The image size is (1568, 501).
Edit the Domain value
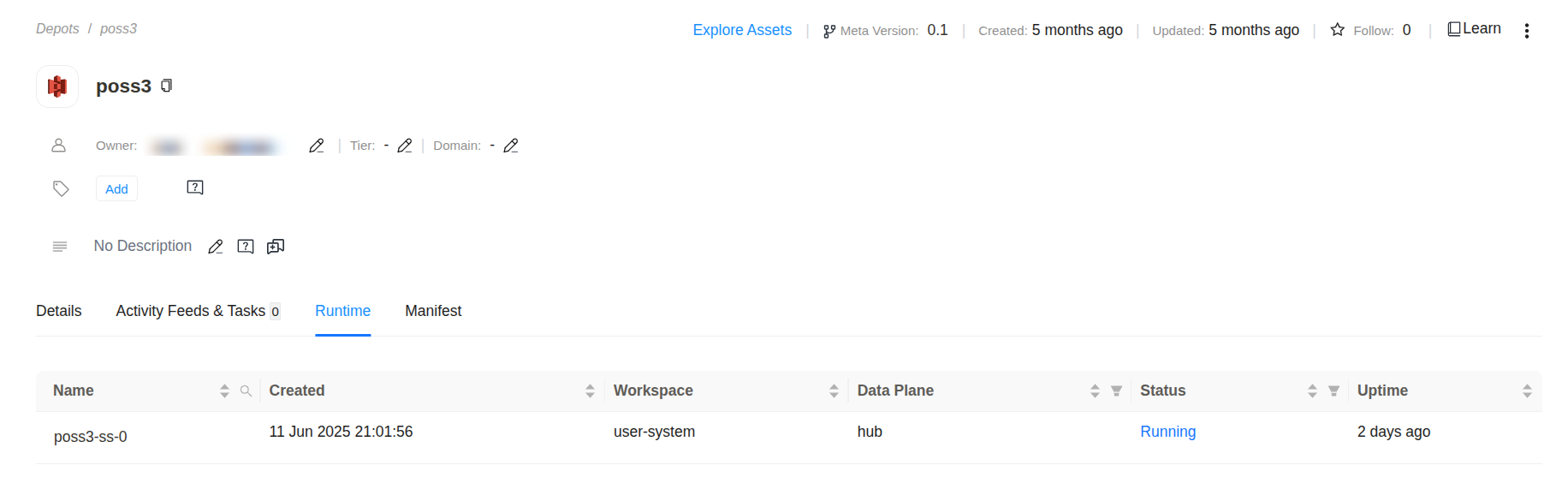pos(511,146)
